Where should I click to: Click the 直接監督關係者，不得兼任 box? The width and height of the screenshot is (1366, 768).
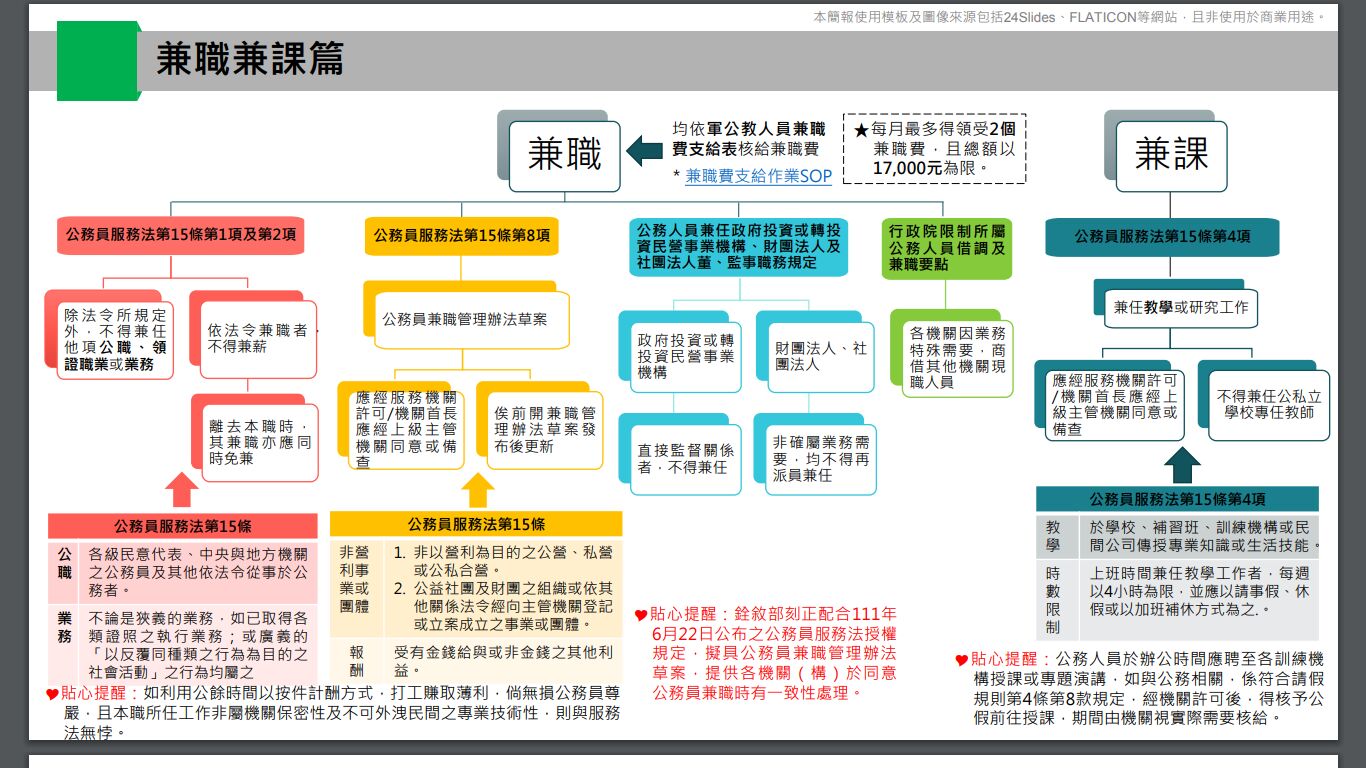(686, 459)
